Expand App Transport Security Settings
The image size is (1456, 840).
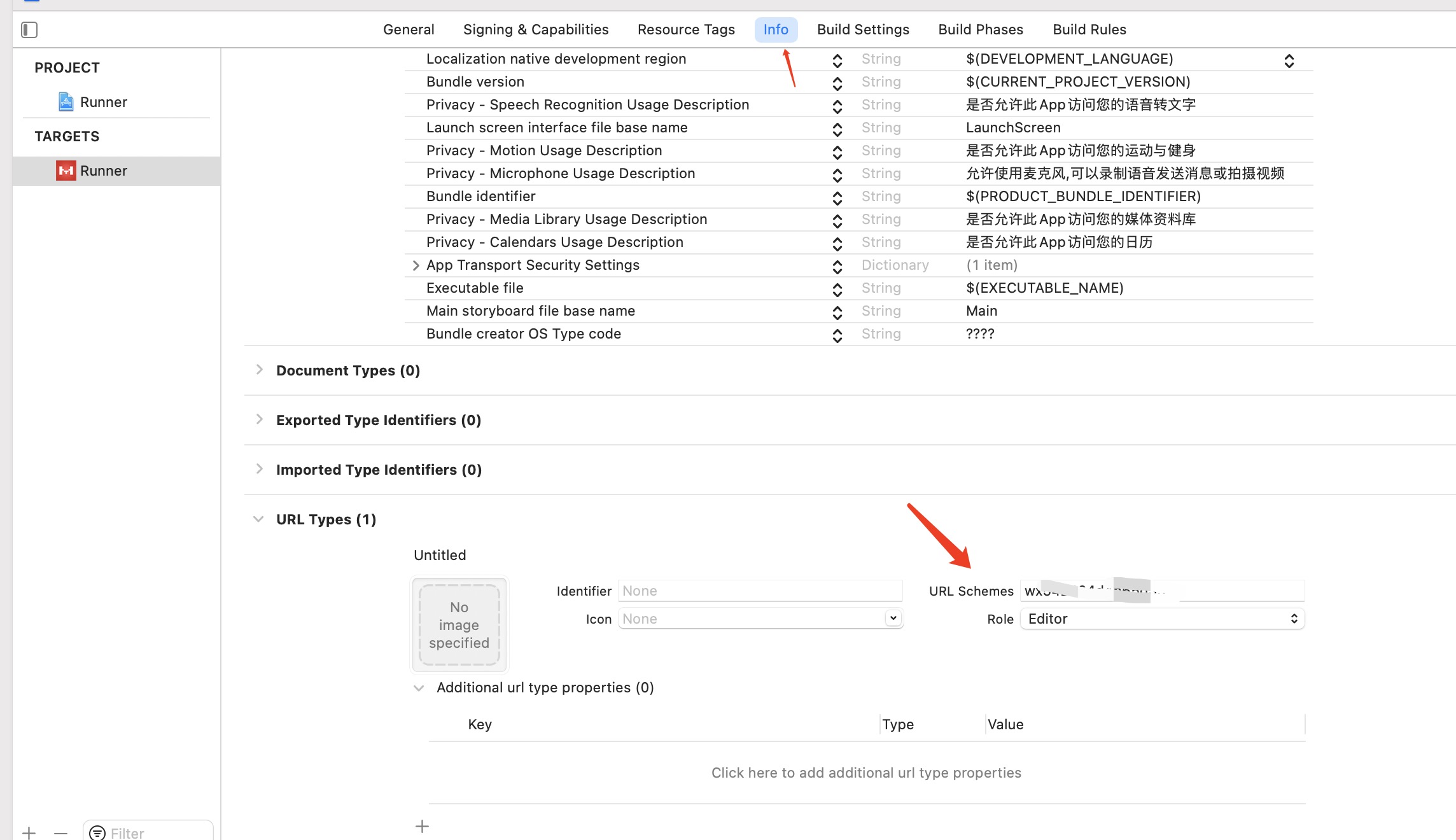point(416,265)
